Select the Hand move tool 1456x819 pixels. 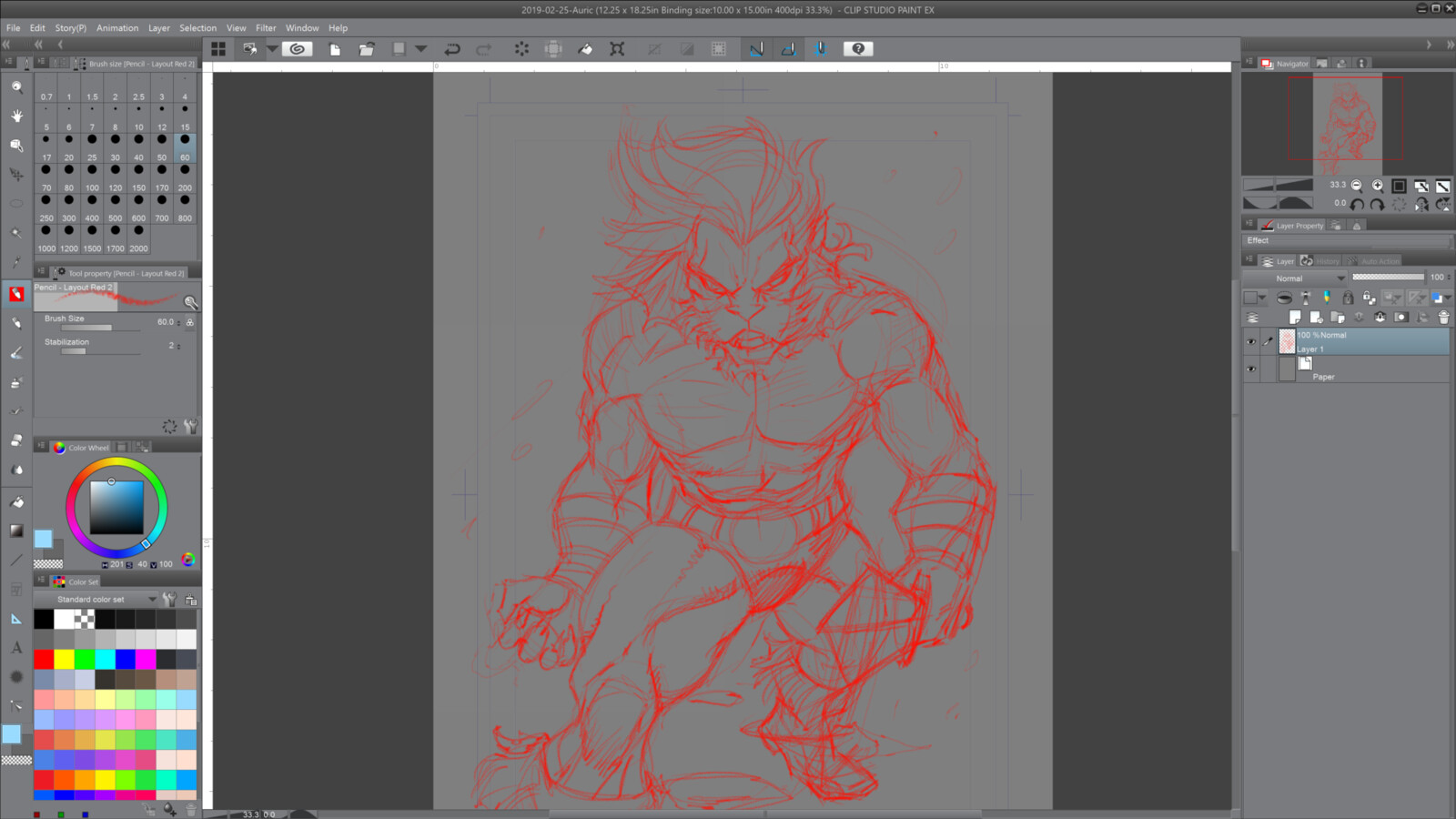pos(16,116)
